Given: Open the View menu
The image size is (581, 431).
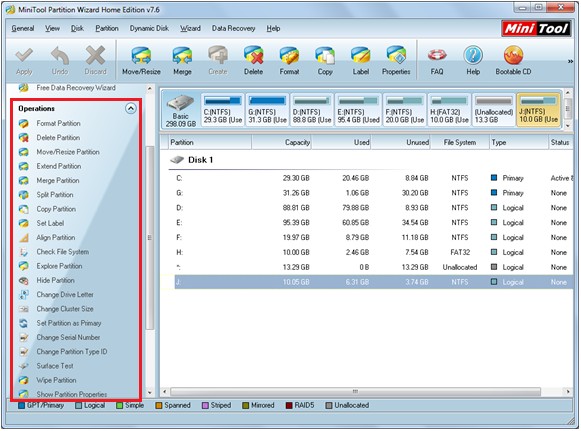Looking at the screenshot, I should point(52,29).
